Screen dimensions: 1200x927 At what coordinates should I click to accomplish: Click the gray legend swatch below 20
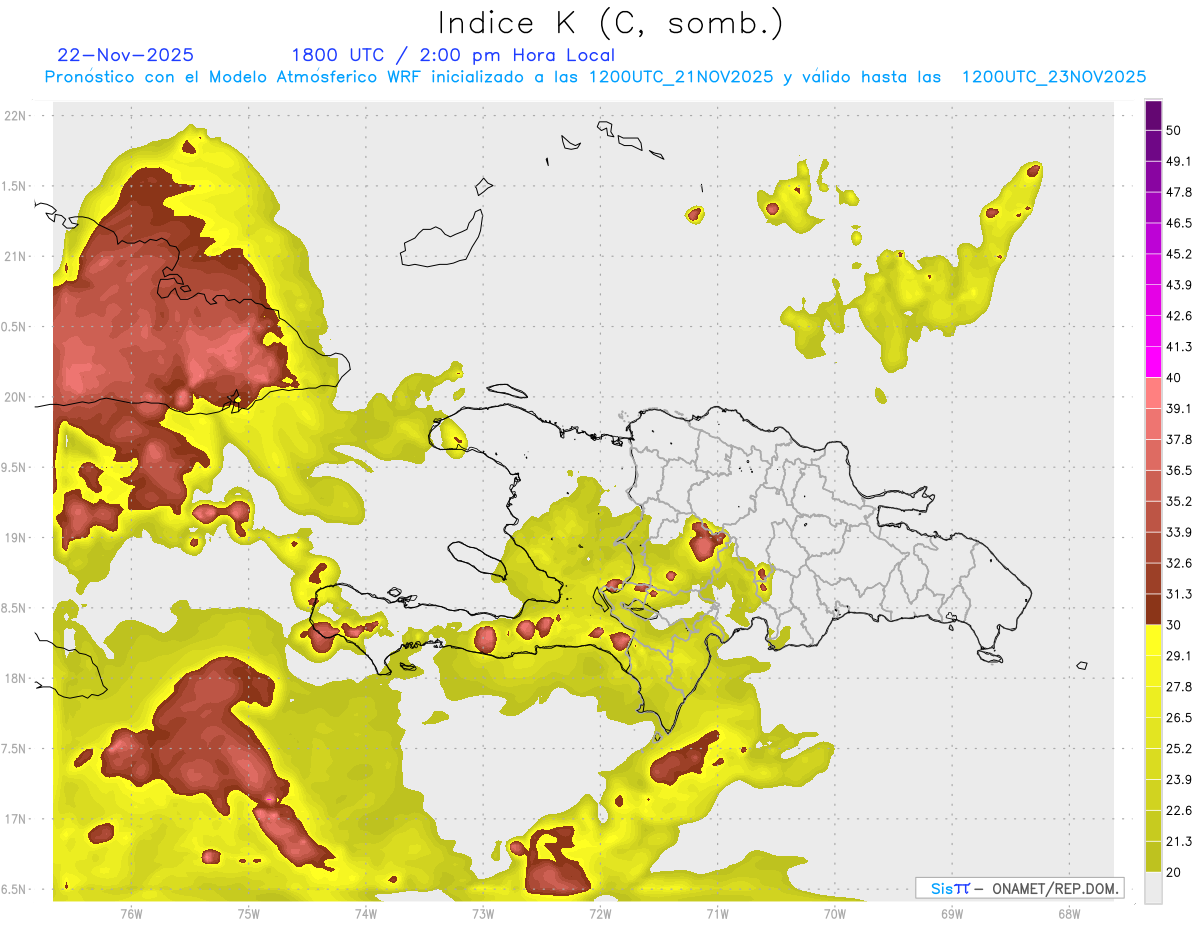[x=1154, y=888]
